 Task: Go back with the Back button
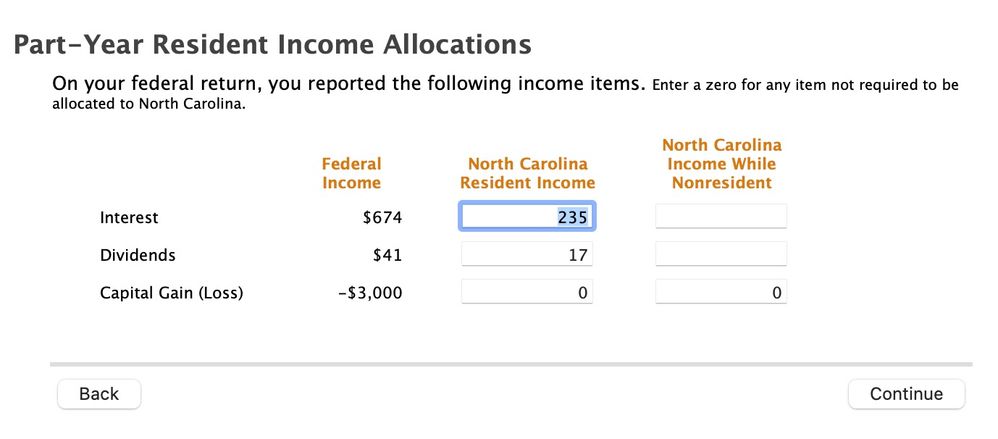pos(99,394)
